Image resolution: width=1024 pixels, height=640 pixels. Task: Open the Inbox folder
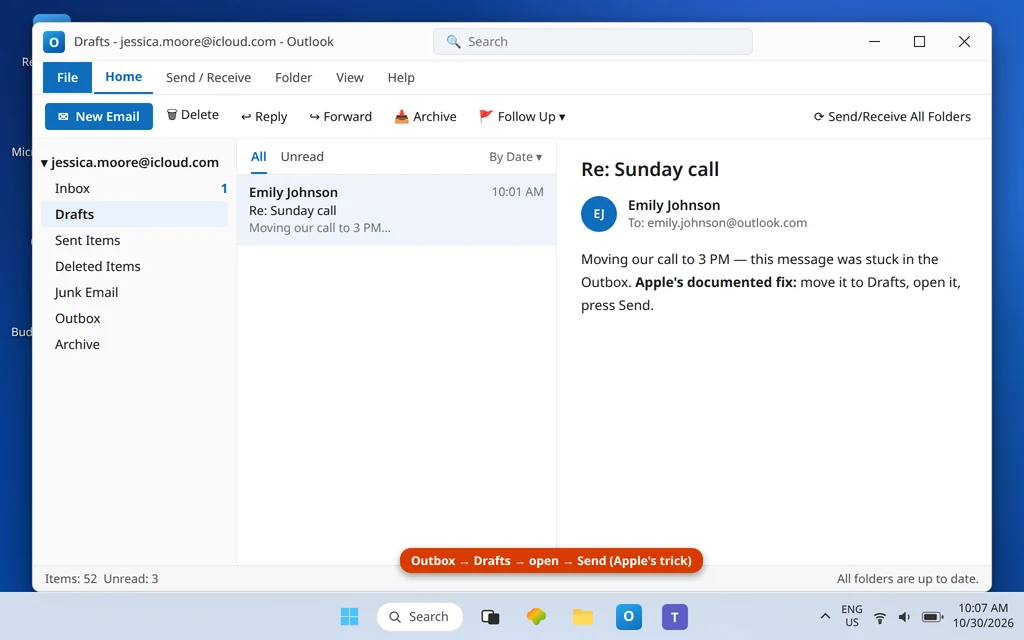coord(135,188)
